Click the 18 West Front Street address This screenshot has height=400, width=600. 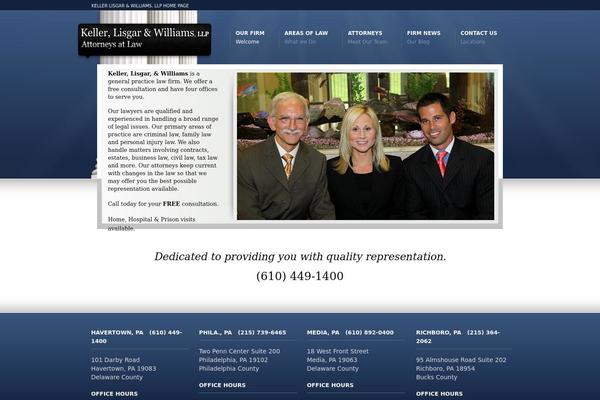(338, 351)
